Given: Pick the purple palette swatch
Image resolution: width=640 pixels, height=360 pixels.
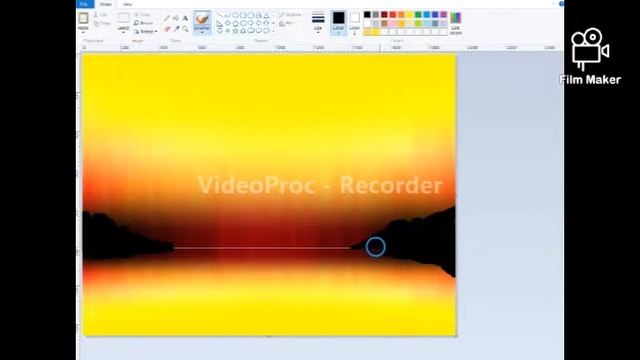Looking at the screenshot, I should click(444, 15).
